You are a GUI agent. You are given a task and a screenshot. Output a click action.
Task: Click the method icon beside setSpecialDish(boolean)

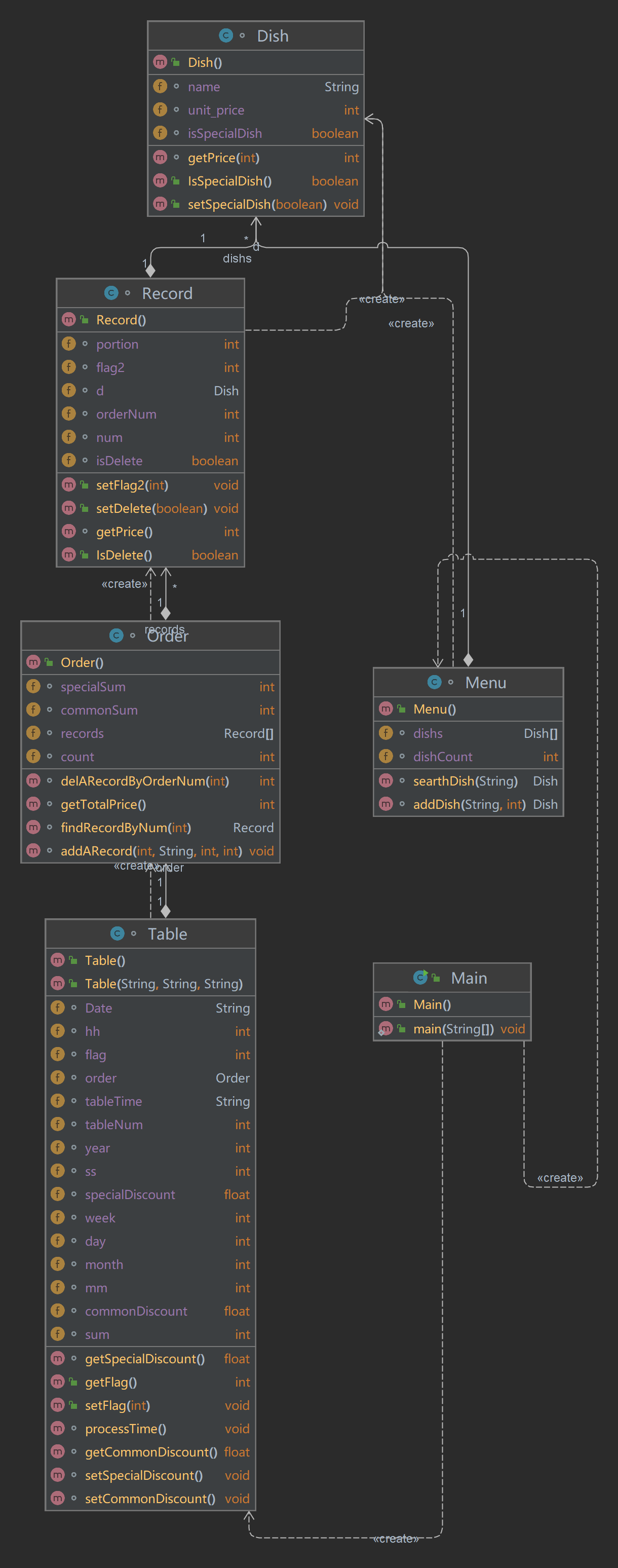160,203
